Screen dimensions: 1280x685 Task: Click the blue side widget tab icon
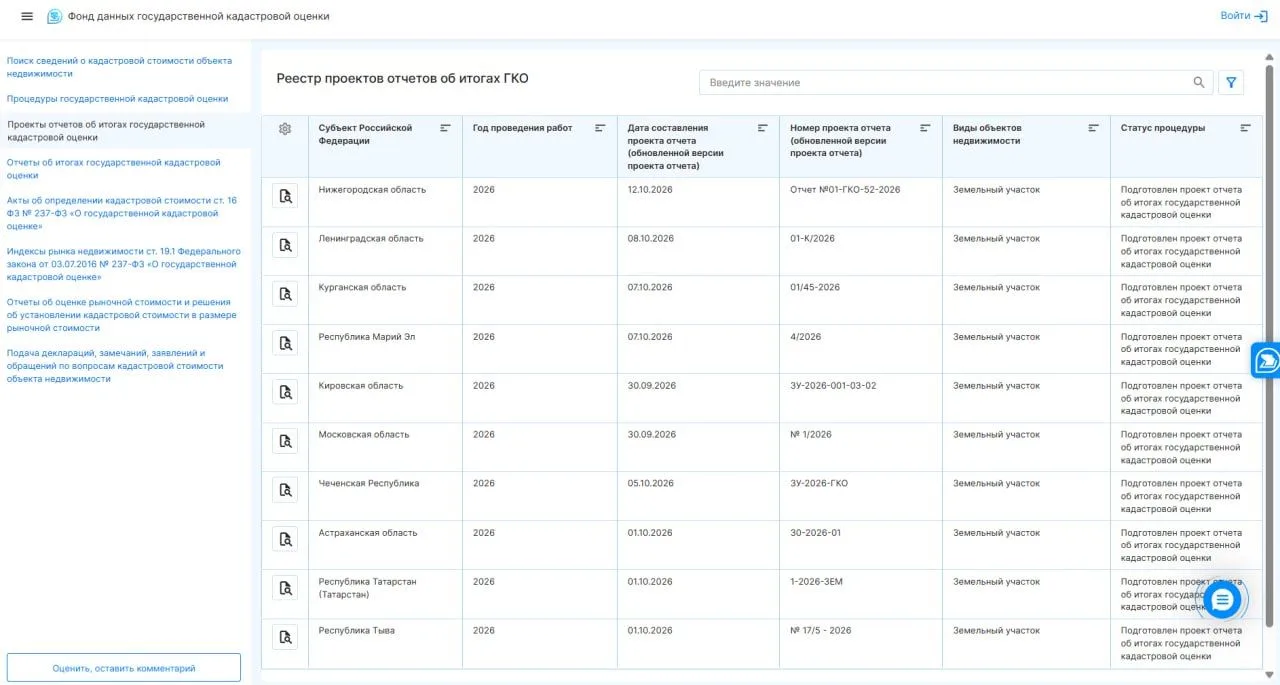1266,360
